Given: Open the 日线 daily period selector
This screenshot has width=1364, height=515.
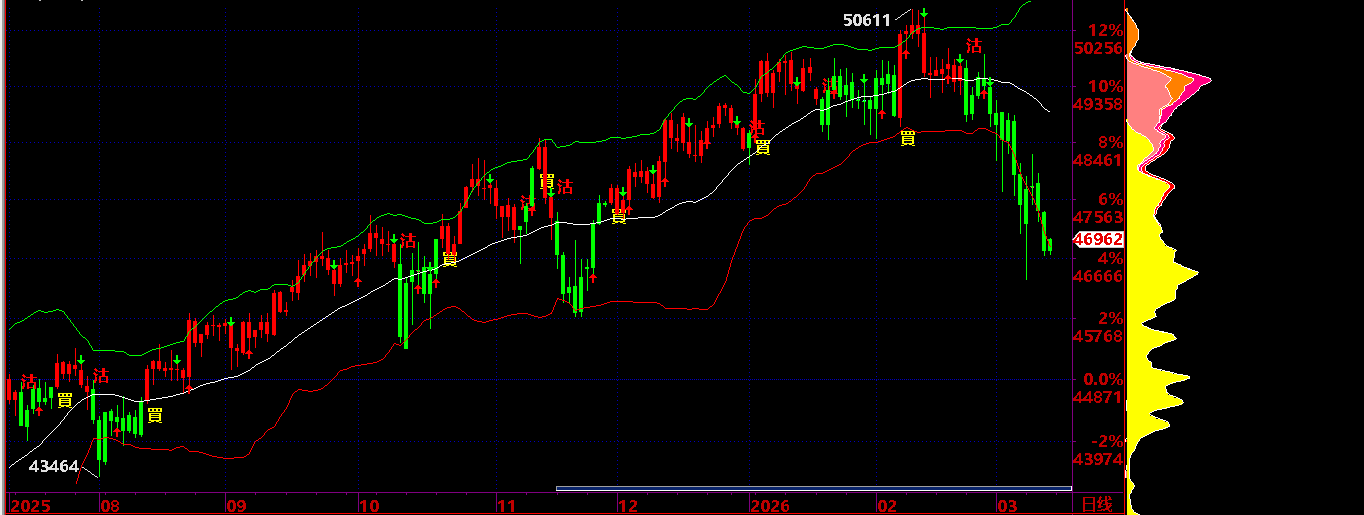Looking at the screenshot, I should pyautogui.click(x=1097, y=504).
